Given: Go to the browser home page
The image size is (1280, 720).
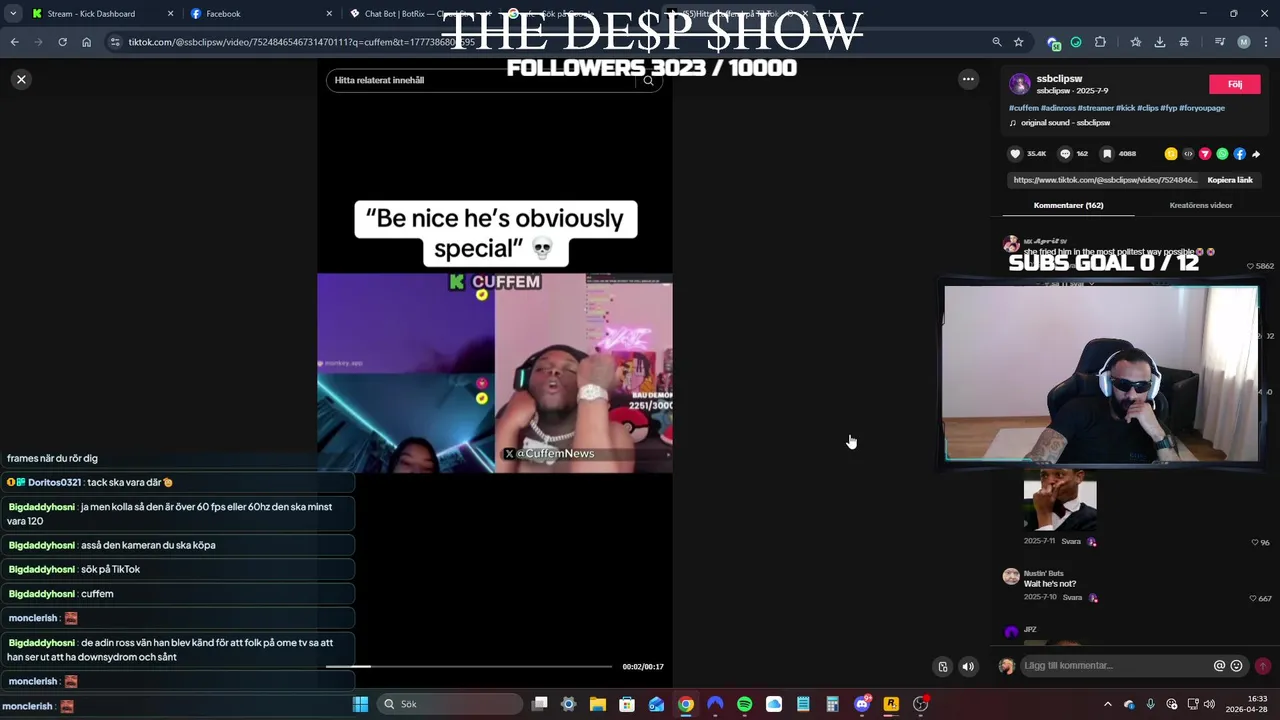Looking at the screenshot, I should click(86, 42).
